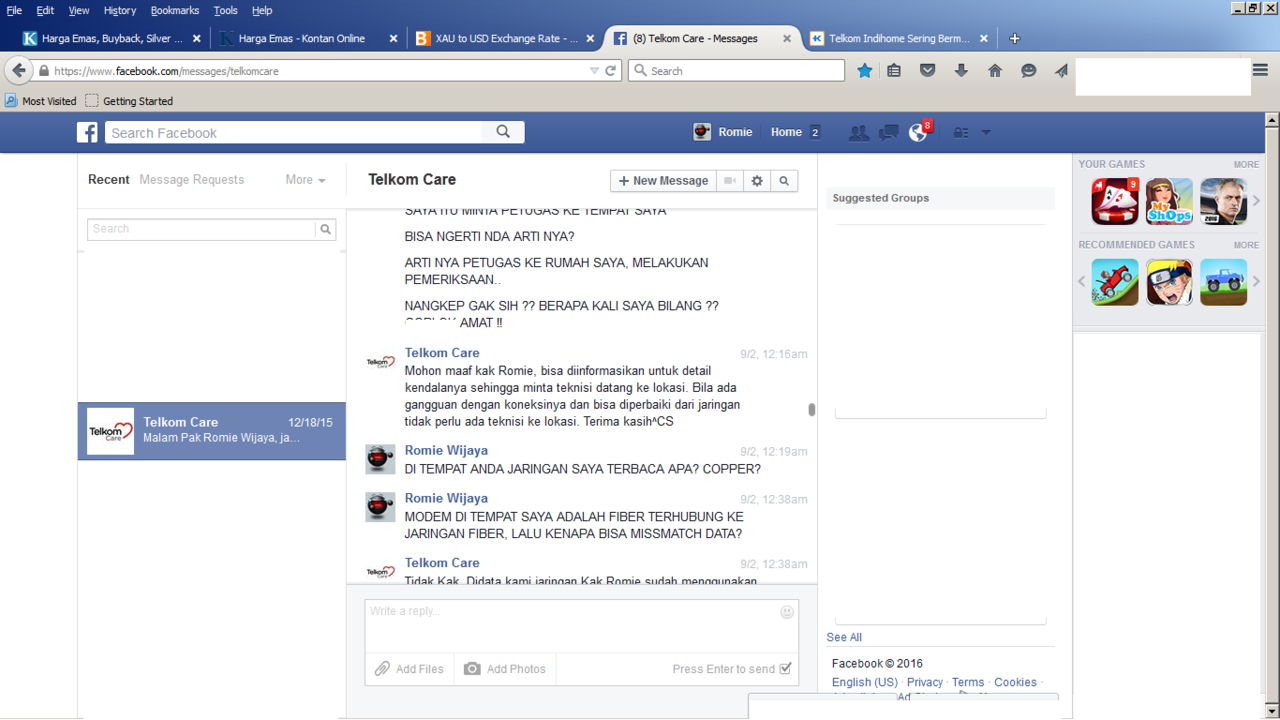Close the Telkom Care - Messages tab
1280x720 pixels.
pos(787,38)
